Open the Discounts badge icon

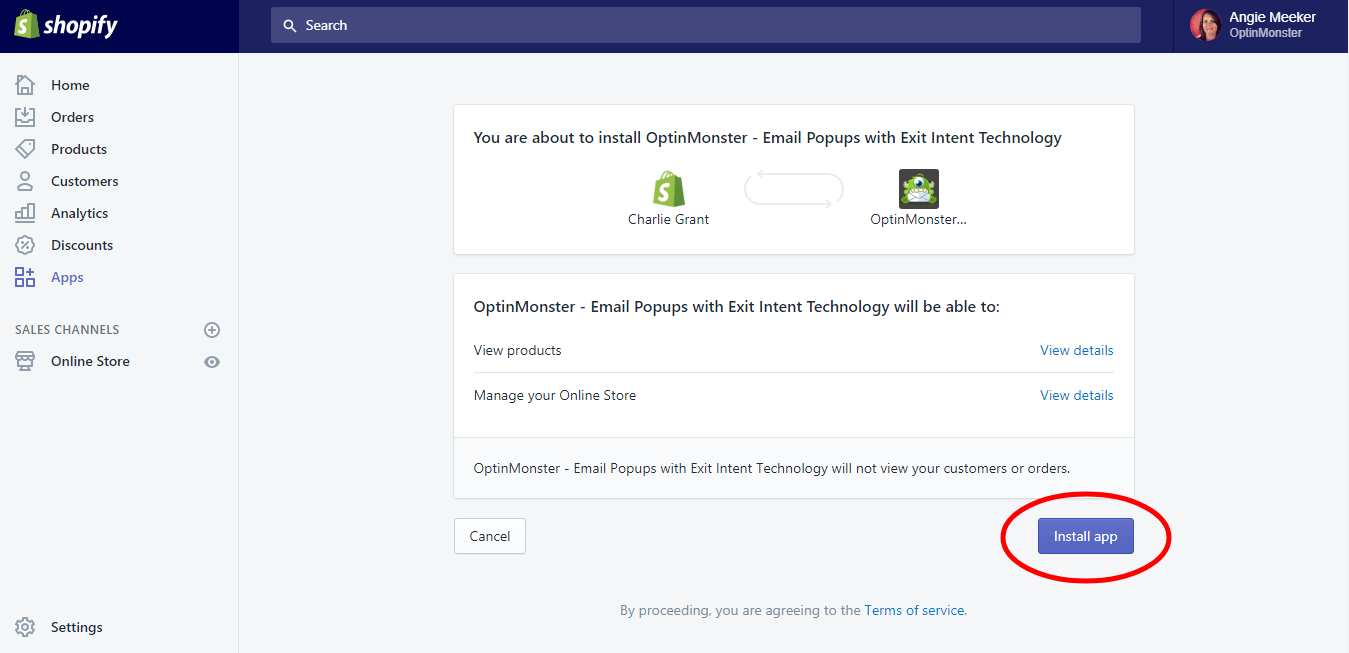coord(25,245)
